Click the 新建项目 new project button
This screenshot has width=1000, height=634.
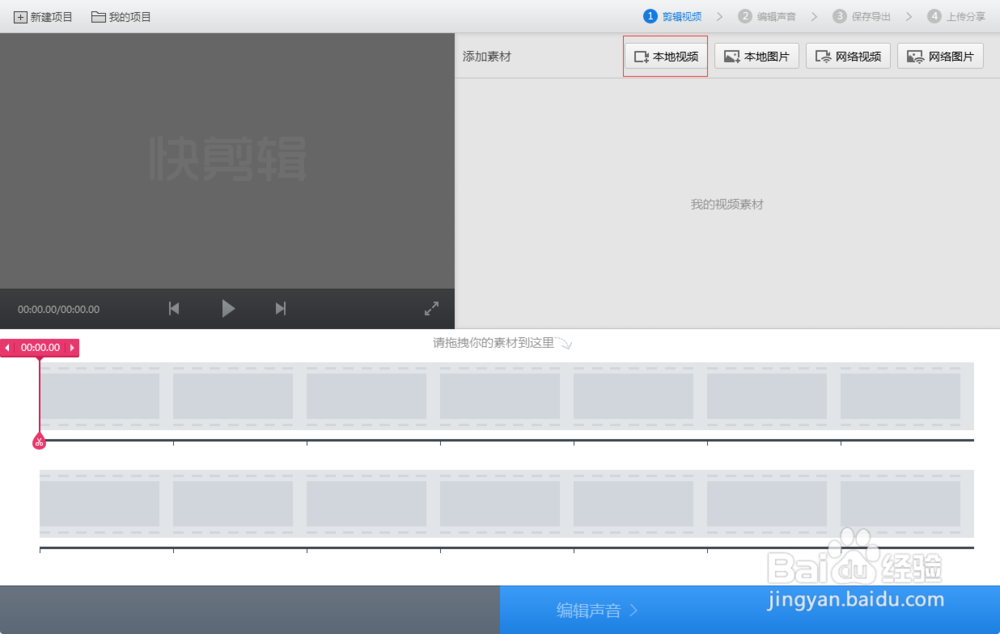click(43, 17)
